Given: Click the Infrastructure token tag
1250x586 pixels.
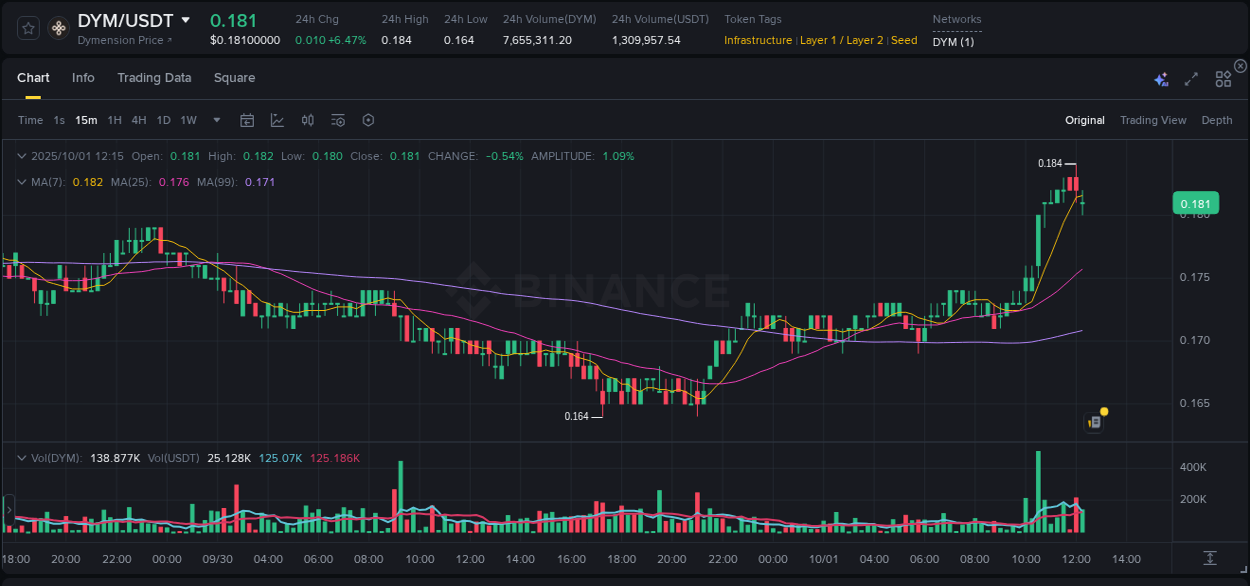Looking at the screenshot, I should coord(756,41).
